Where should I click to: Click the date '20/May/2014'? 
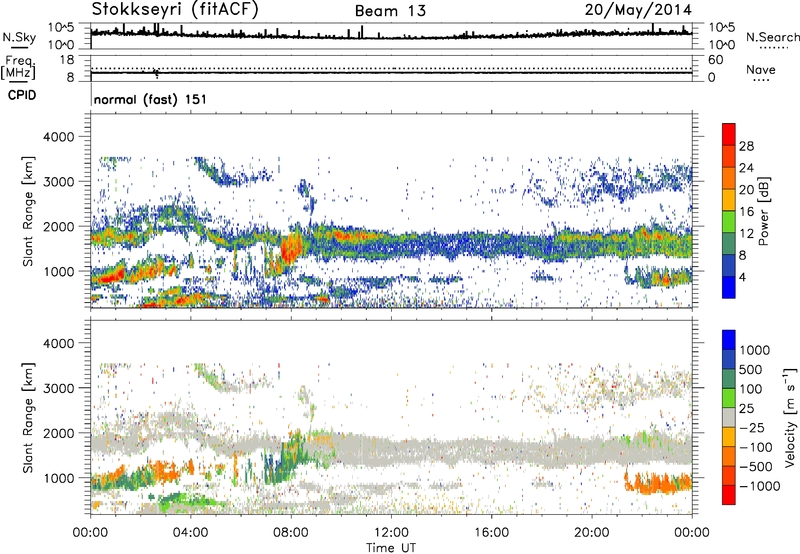638,10
